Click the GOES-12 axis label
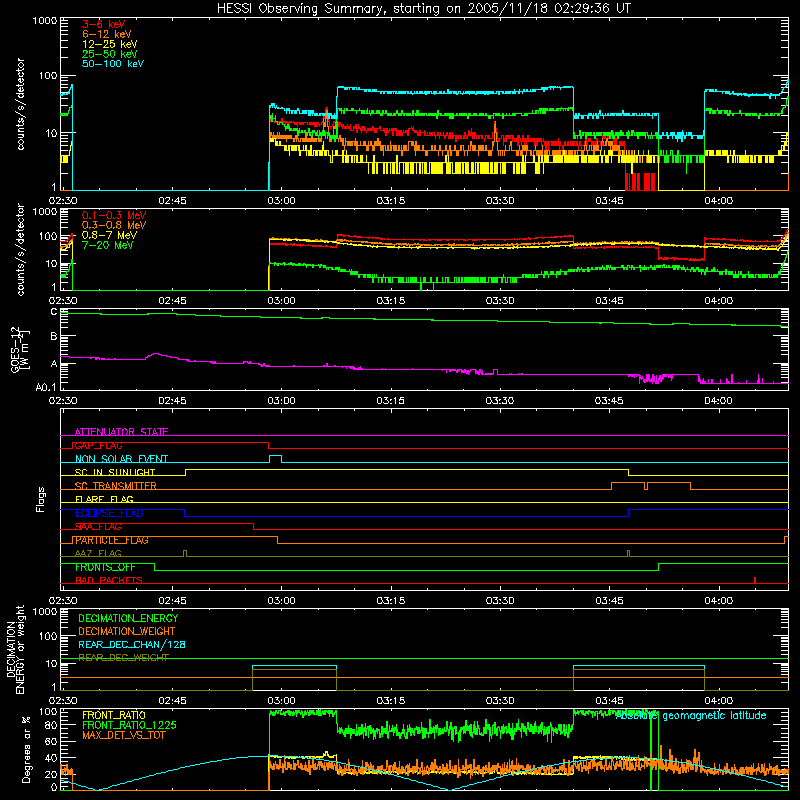The image size is (800, 800). [x=19, y=349]
